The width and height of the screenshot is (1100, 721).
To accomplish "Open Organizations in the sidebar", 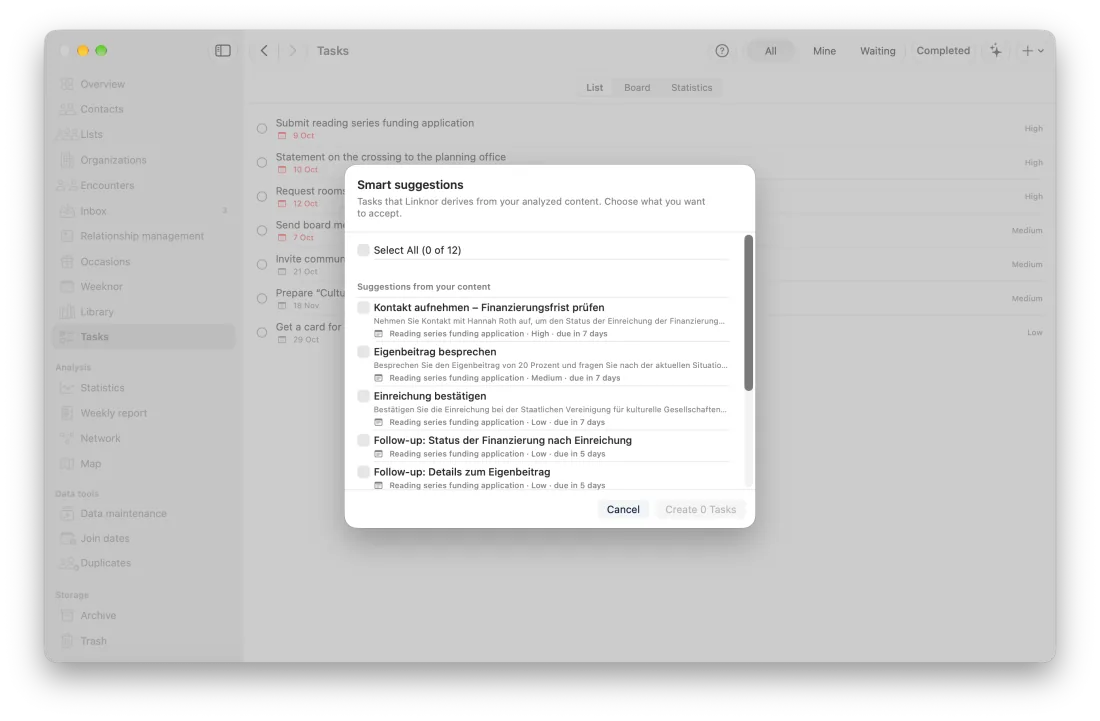I will tap(144, 160).
